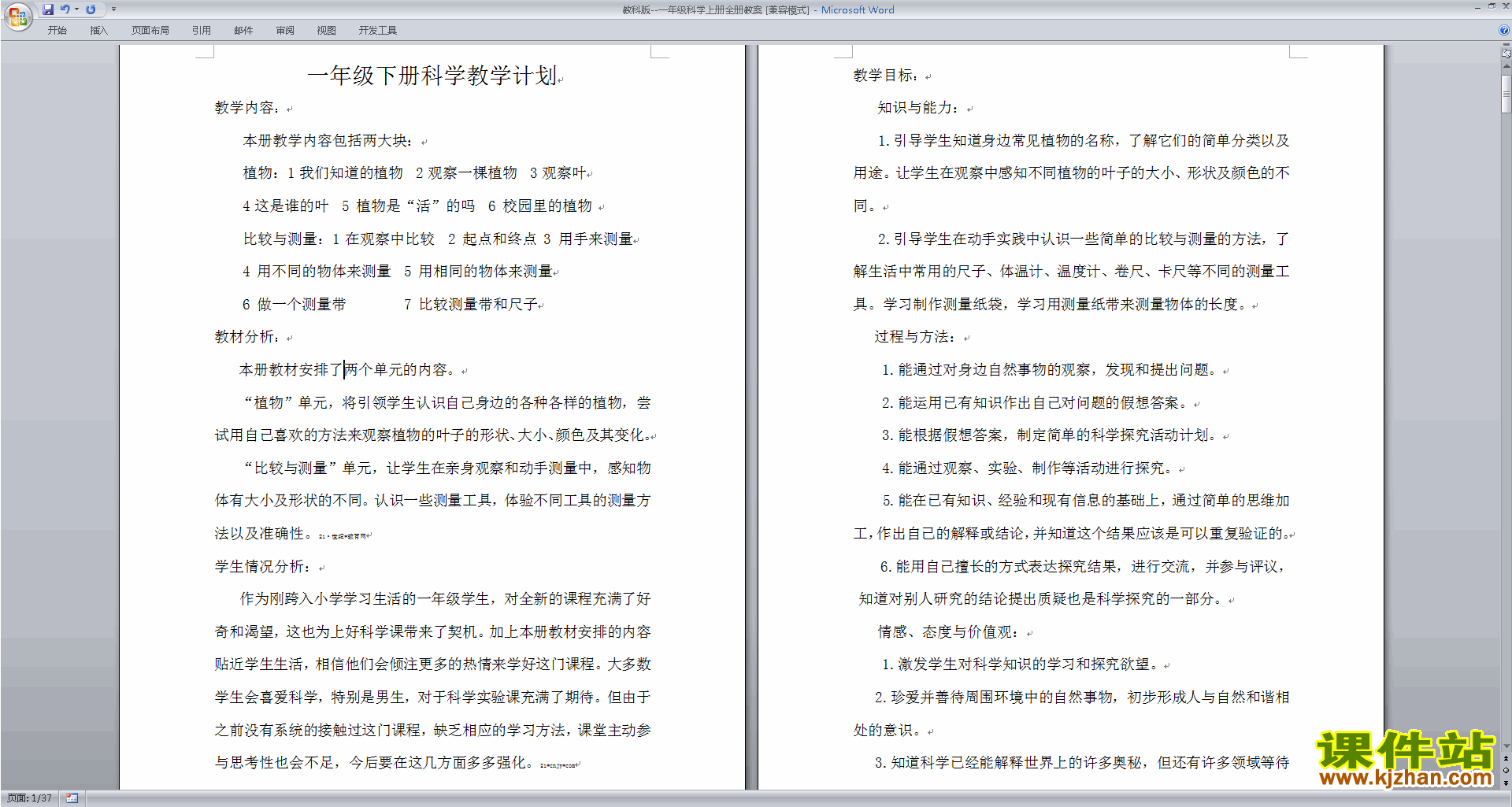Screen dimensions: 1512x807
Task: Click the macro recording icon in the status bar
Action: coord(72,798)
